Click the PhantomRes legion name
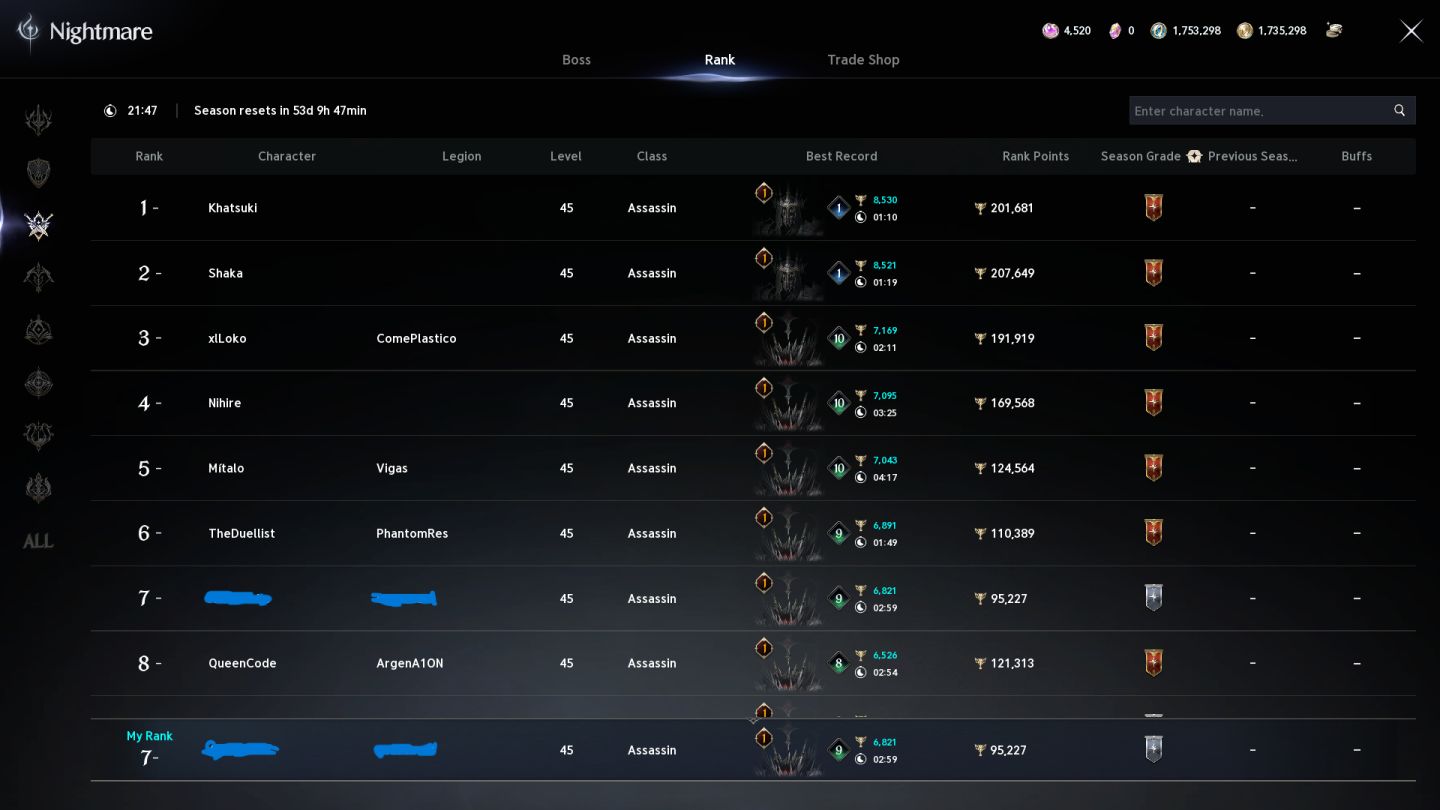 click(412, 533)
